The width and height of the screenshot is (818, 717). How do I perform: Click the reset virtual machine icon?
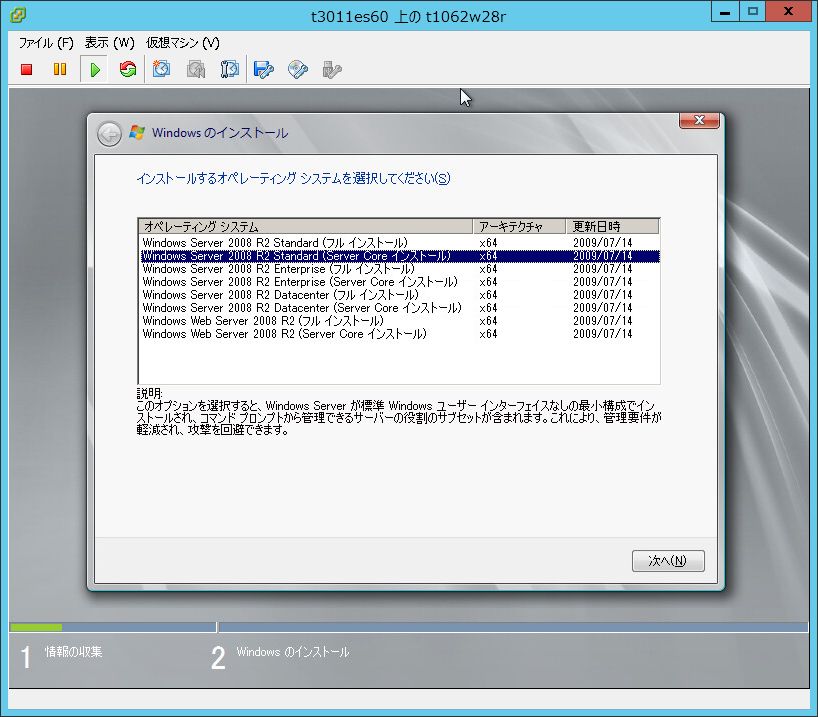pos(127,69)
